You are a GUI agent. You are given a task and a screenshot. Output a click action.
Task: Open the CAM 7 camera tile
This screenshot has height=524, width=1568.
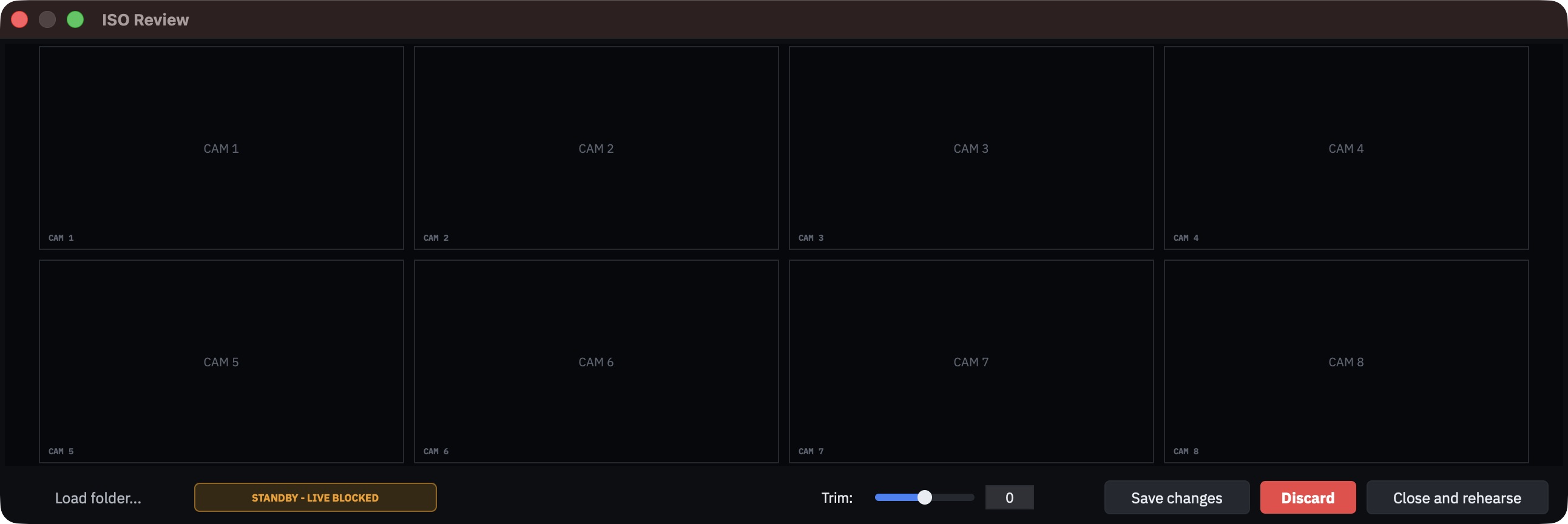tap(971, 361)
